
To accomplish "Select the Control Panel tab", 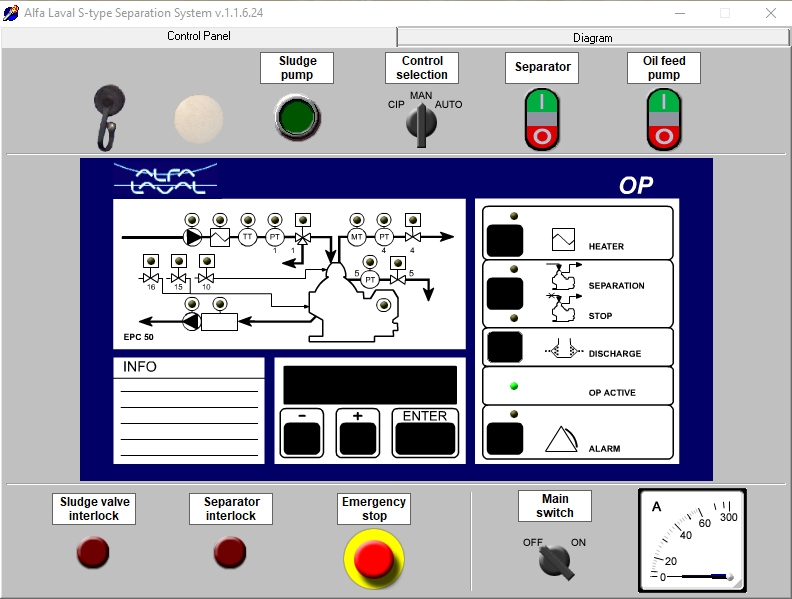I will tap(199, 36).
